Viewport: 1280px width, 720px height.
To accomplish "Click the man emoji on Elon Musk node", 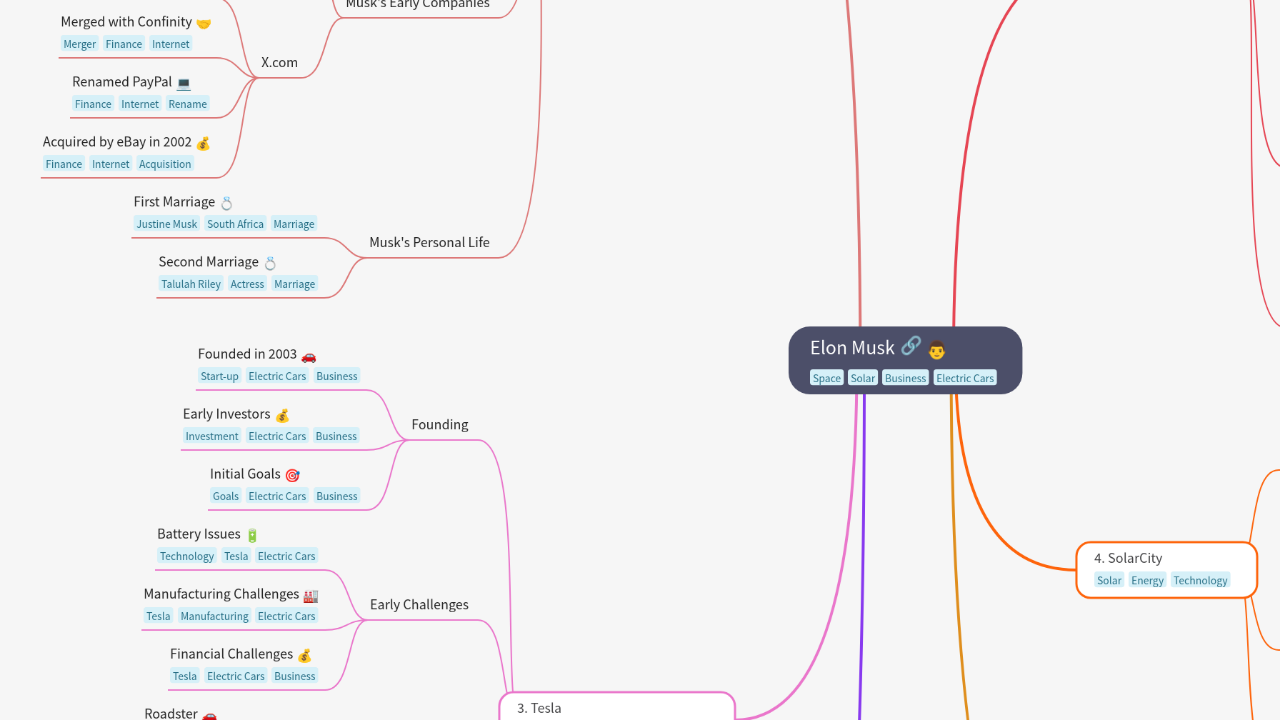I will point(937,348).
